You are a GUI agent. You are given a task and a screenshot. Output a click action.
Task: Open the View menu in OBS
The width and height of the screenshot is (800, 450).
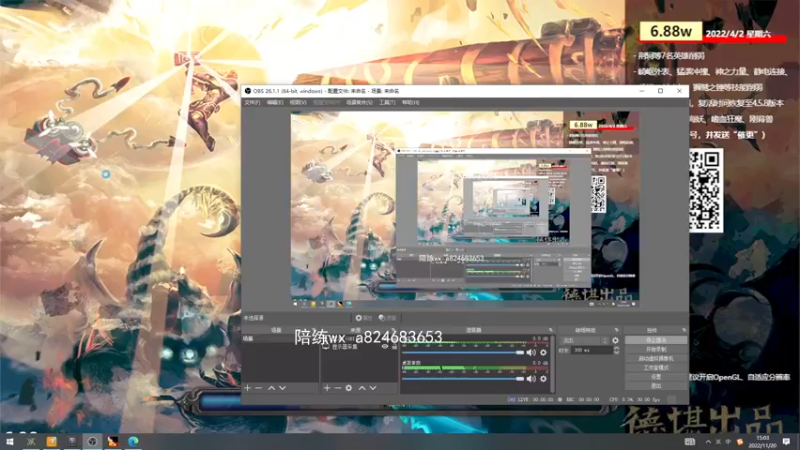pyautogui.click(x=298, y=103)
